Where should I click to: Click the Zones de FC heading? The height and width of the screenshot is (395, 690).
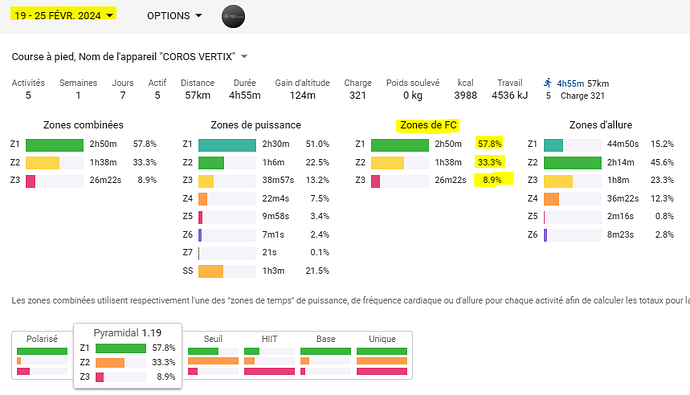coord(428,125)
